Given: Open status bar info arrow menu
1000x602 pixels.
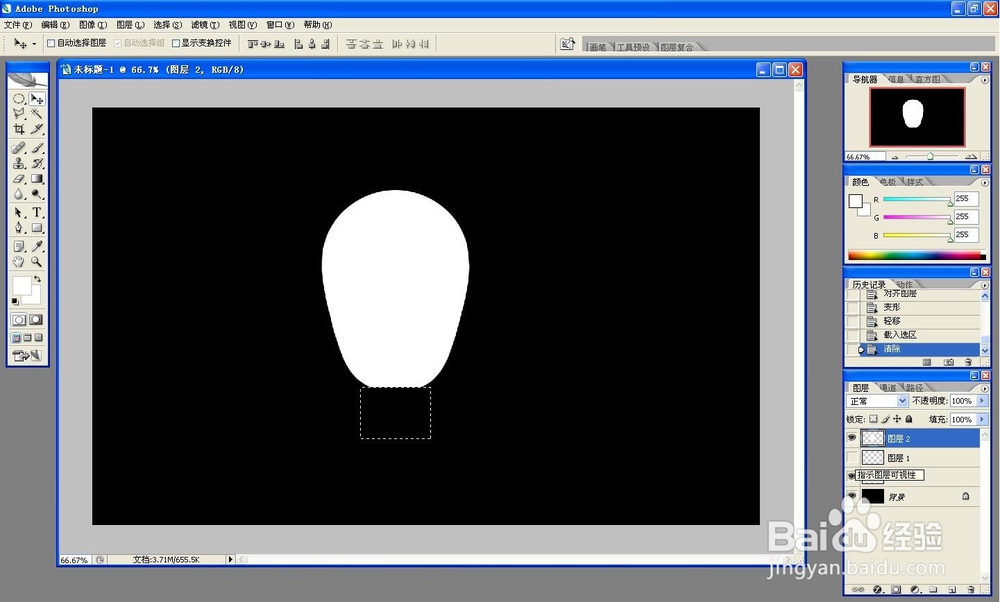Looking at the screenshot, I should (x=230, y=559).
